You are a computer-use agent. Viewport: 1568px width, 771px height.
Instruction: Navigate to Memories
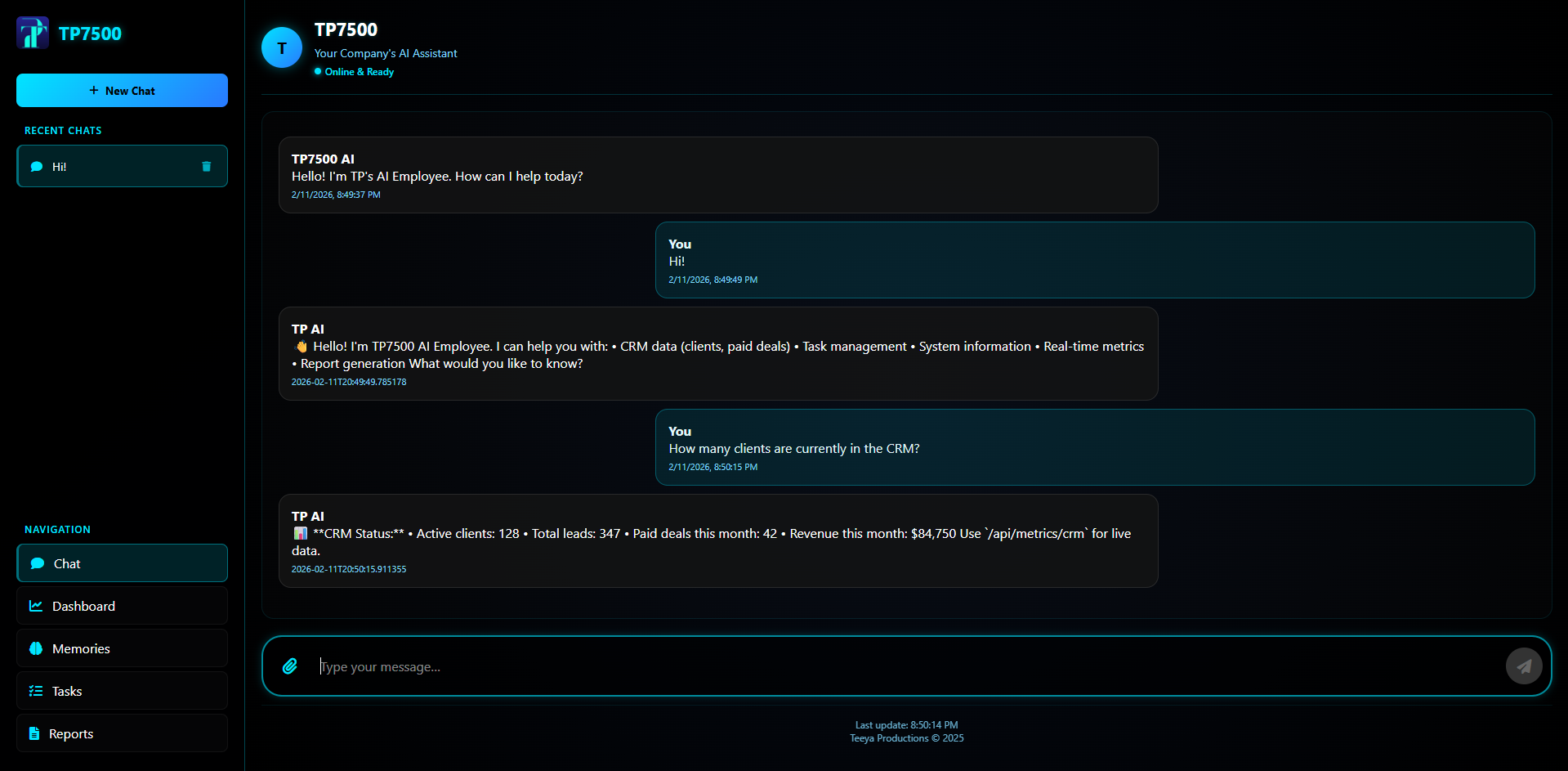[x=122, y=648]
